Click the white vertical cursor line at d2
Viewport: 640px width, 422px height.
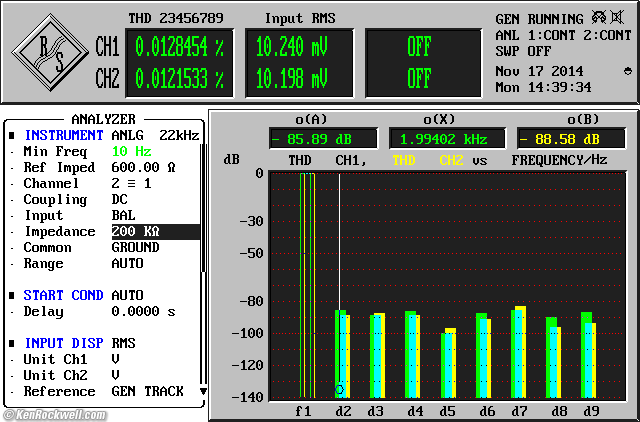click(x=340, y=240)
